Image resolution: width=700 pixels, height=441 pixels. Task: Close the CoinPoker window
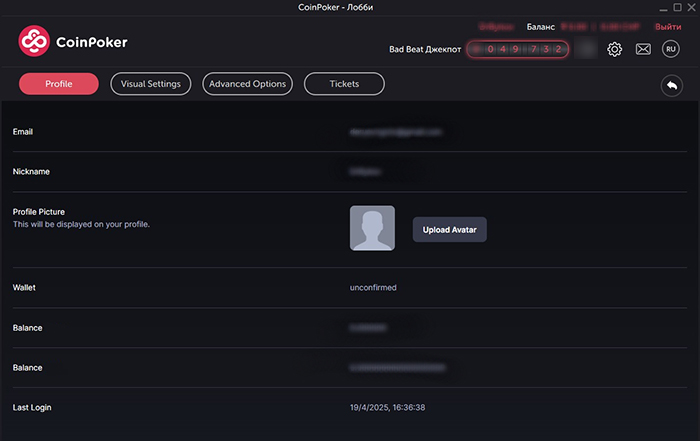click(x=691, y=7)
